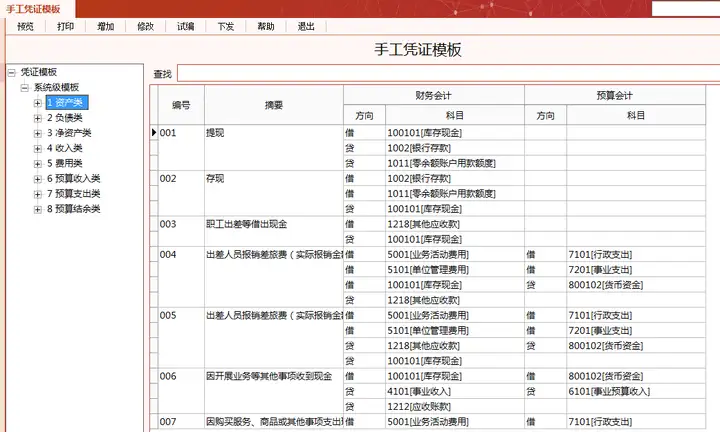The width and height of the screenshot is (720, 432).
Task: Select 7 预算支出类 in the tree
Action: [x=73, y=194]
